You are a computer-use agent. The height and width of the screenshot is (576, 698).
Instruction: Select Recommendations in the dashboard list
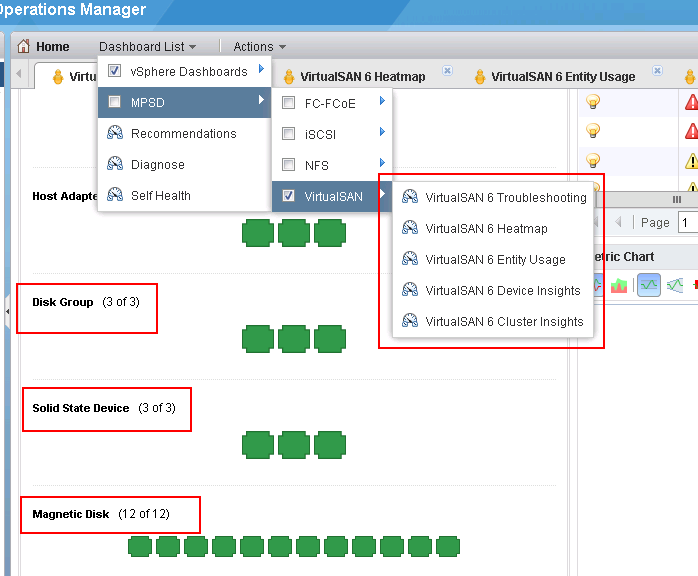point(184,134)
